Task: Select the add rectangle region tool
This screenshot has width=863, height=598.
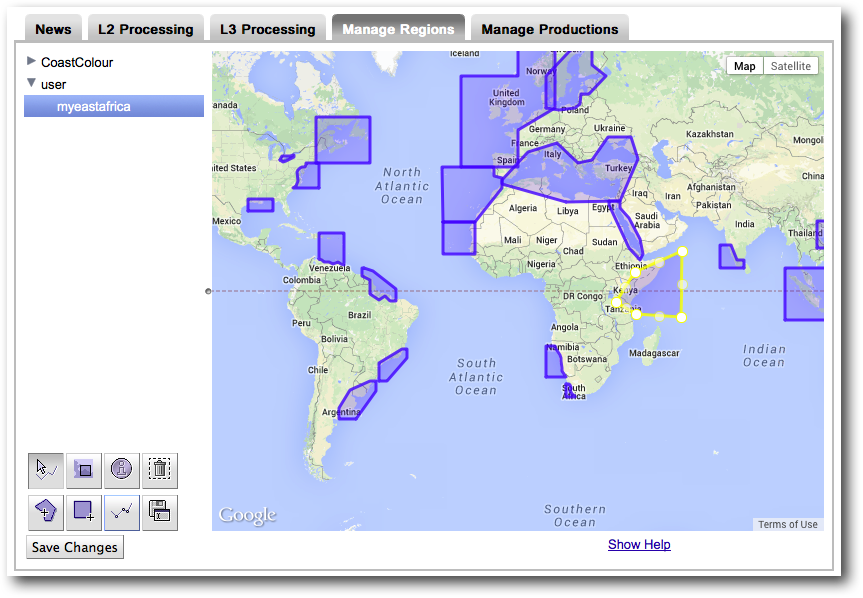Action: point(84,512)
